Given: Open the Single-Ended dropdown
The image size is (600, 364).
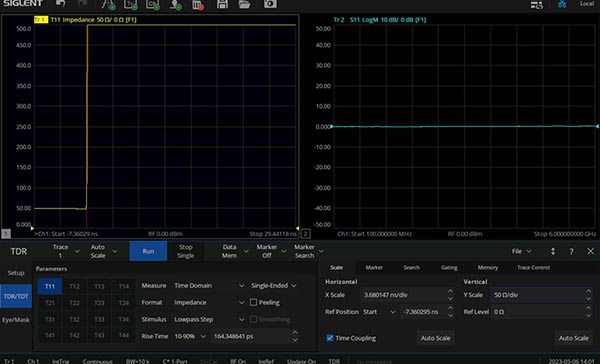Looking at the screenshot, I should [x=273, y=286].
